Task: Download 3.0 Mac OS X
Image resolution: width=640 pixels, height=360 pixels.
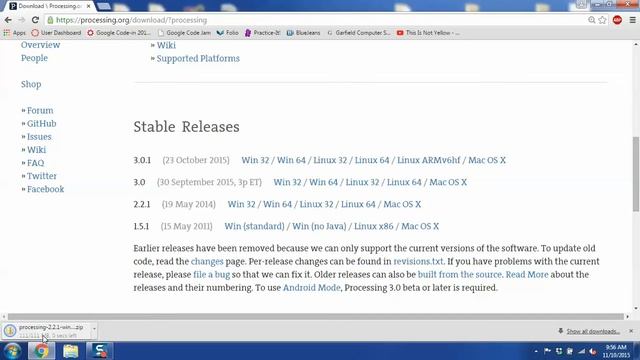Action: (x=448, y=182)
